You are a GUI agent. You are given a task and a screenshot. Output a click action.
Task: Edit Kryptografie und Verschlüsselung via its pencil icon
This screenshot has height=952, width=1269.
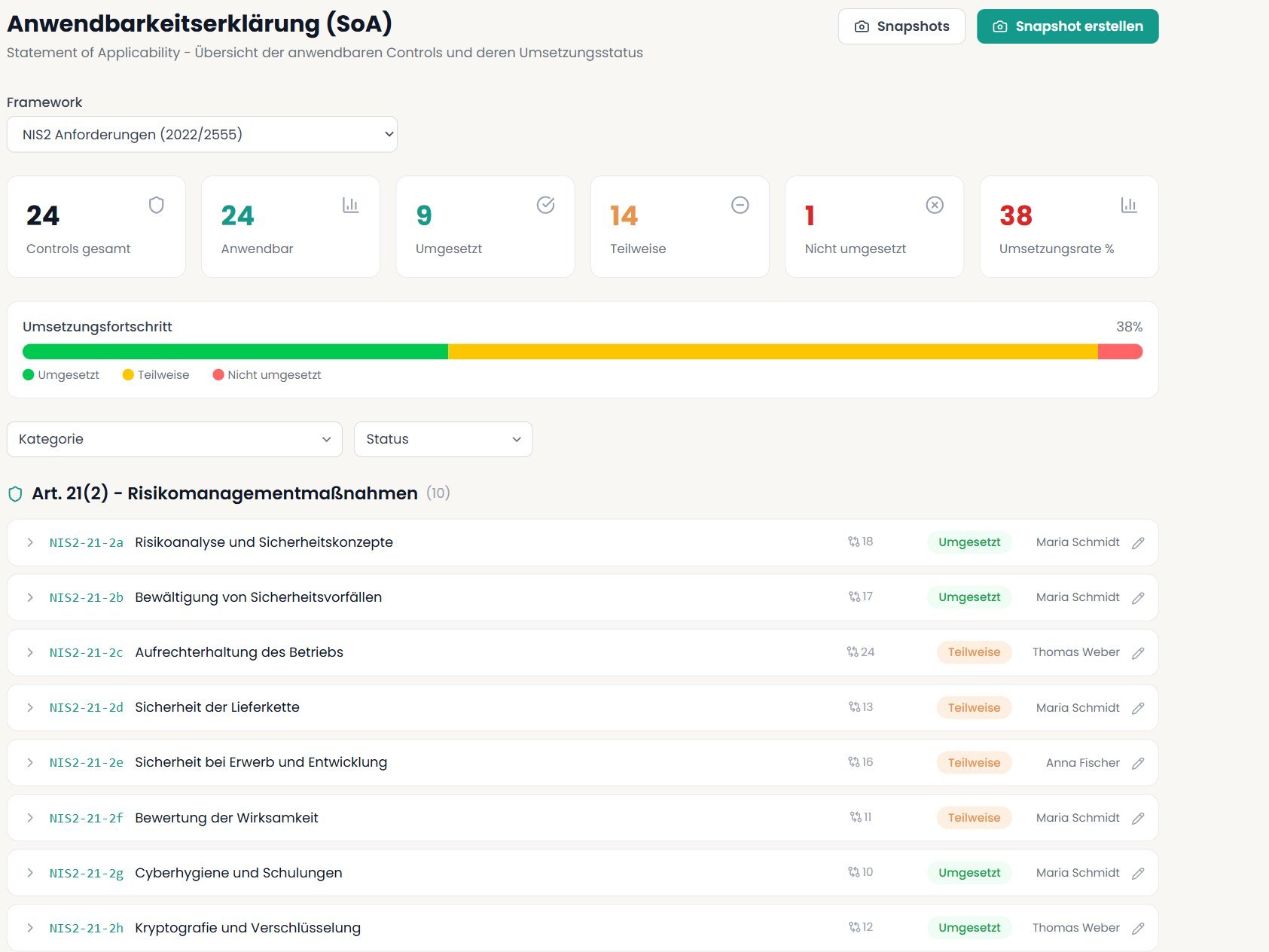tap(1138, 928)
